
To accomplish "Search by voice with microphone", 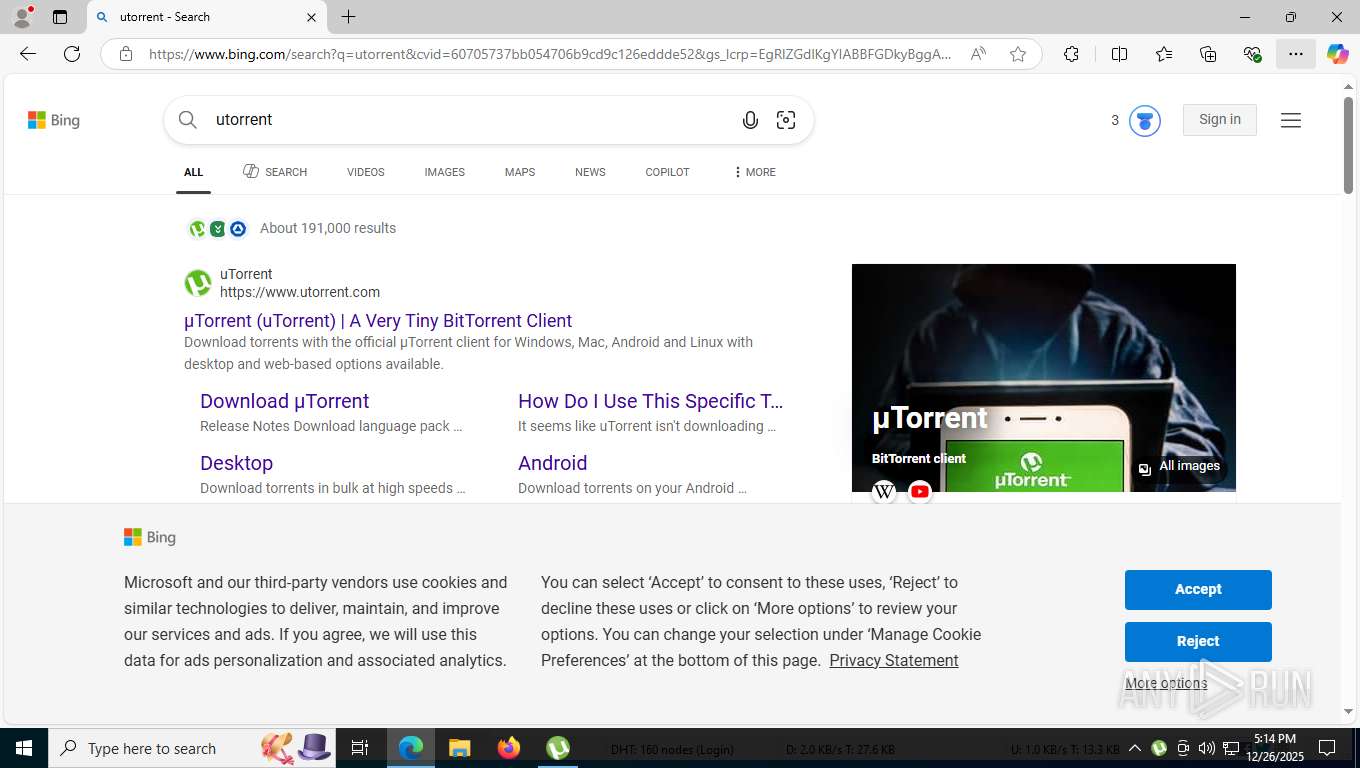I will coord(750,120).
